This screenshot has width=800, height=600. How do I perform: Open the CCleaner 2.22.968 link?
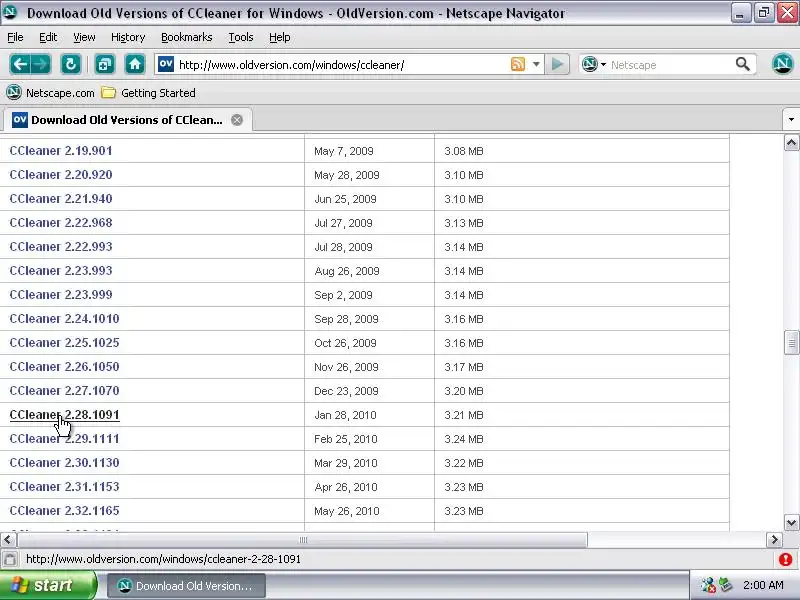tap(61, 222)
